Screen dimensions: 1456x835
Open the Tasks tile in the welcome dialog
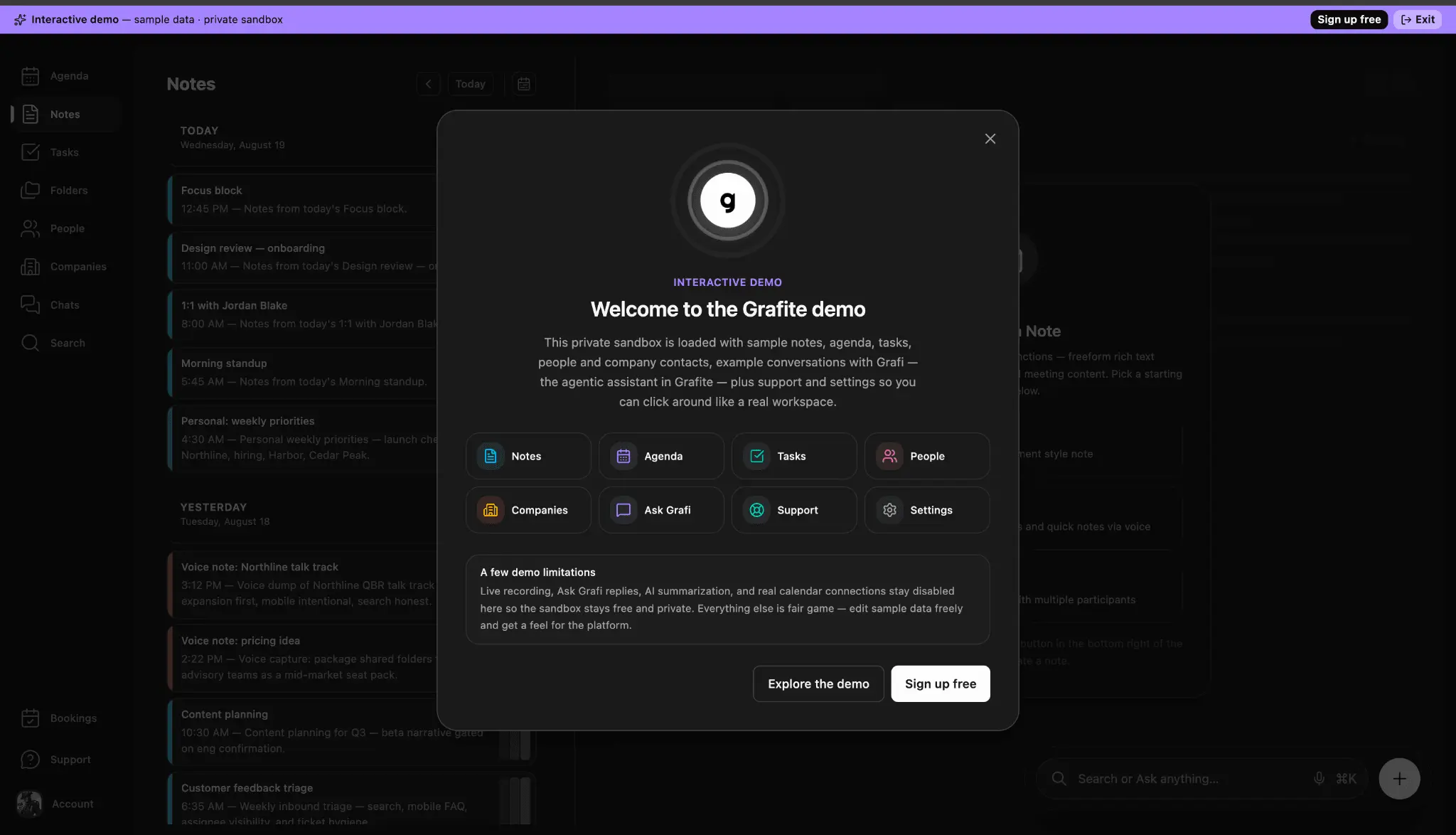tap(794, 456)
